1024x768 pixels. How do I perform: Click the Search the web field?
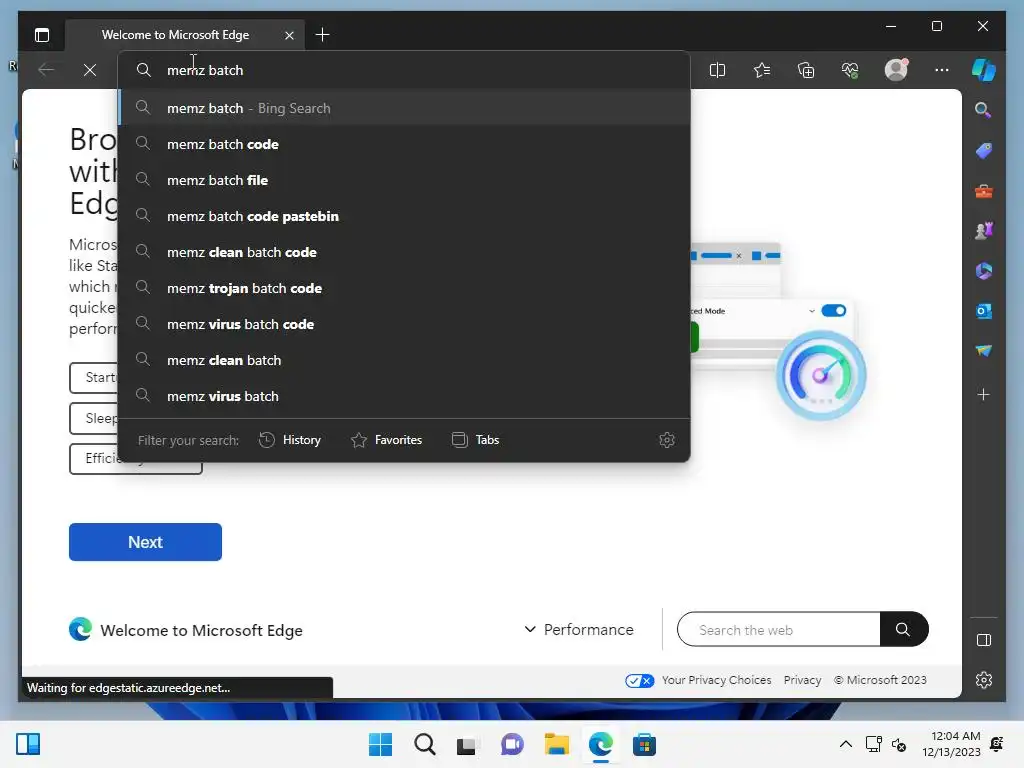point(778,630)
